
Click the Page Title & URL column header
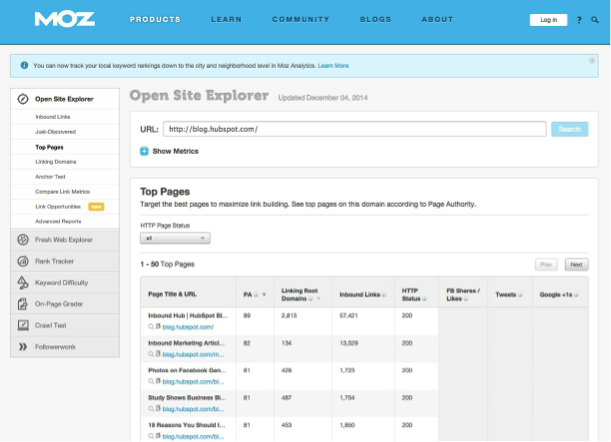coord(172,294)
